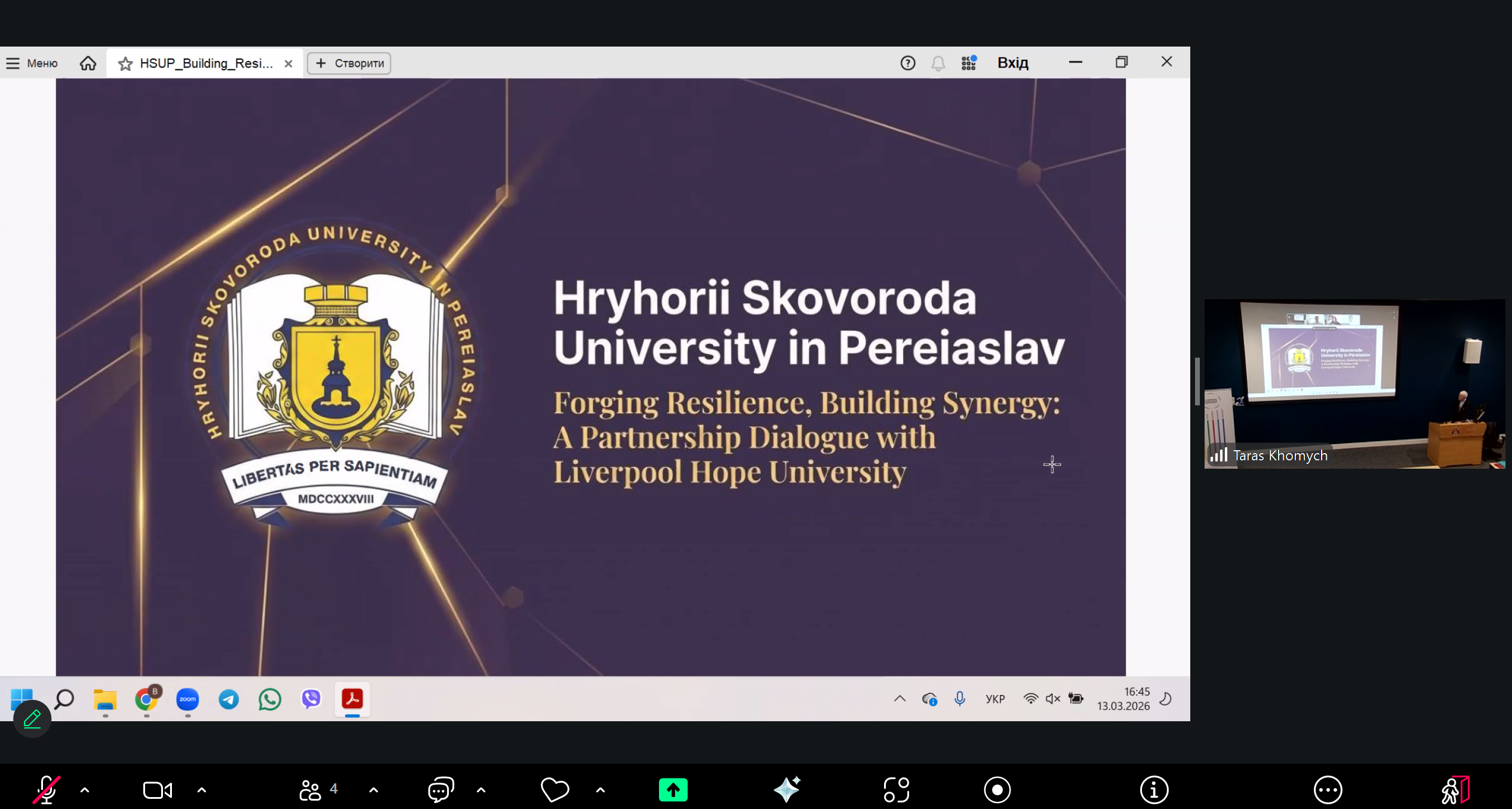Expand camera options chevron
The height and width of the screenshot is (809, 1512).
(202, 790)
